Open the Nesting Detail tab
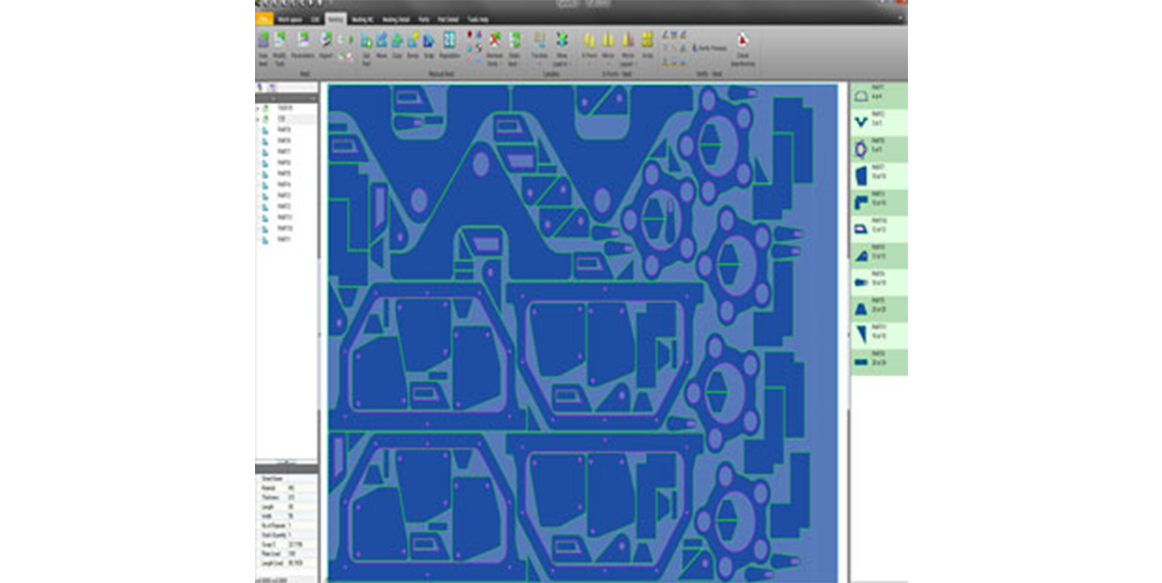The width and height of the screenshot is (1162, 583). coord(396,19)
